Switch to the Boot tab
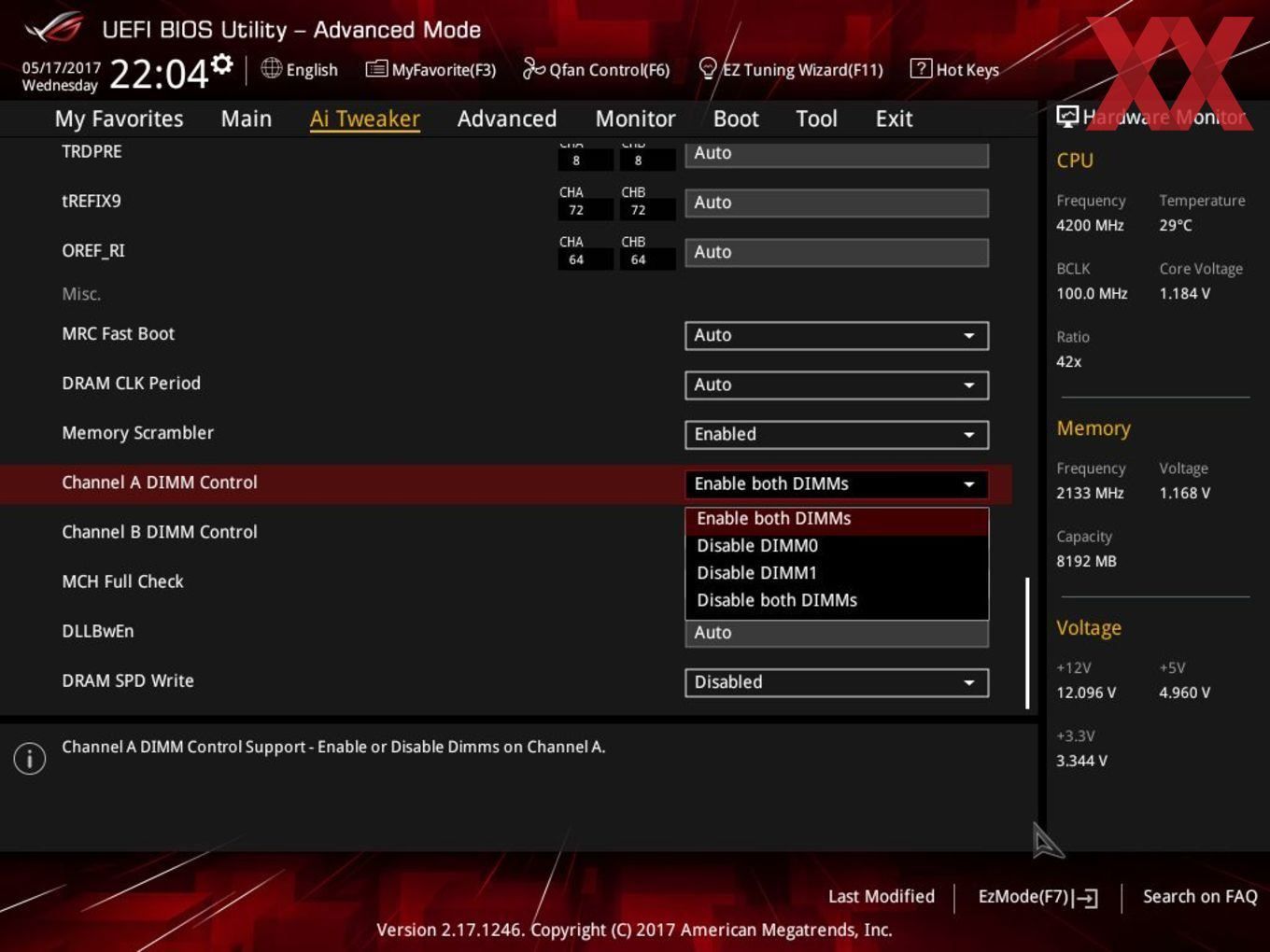1270x952 pixels. 736,119
